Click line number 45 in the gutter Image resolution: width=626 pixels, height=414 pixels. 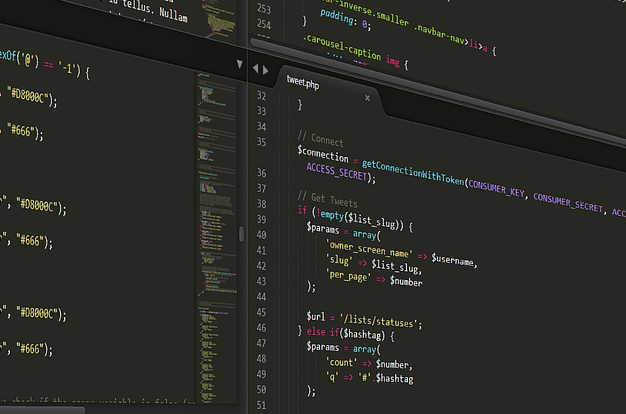point(262,312)
